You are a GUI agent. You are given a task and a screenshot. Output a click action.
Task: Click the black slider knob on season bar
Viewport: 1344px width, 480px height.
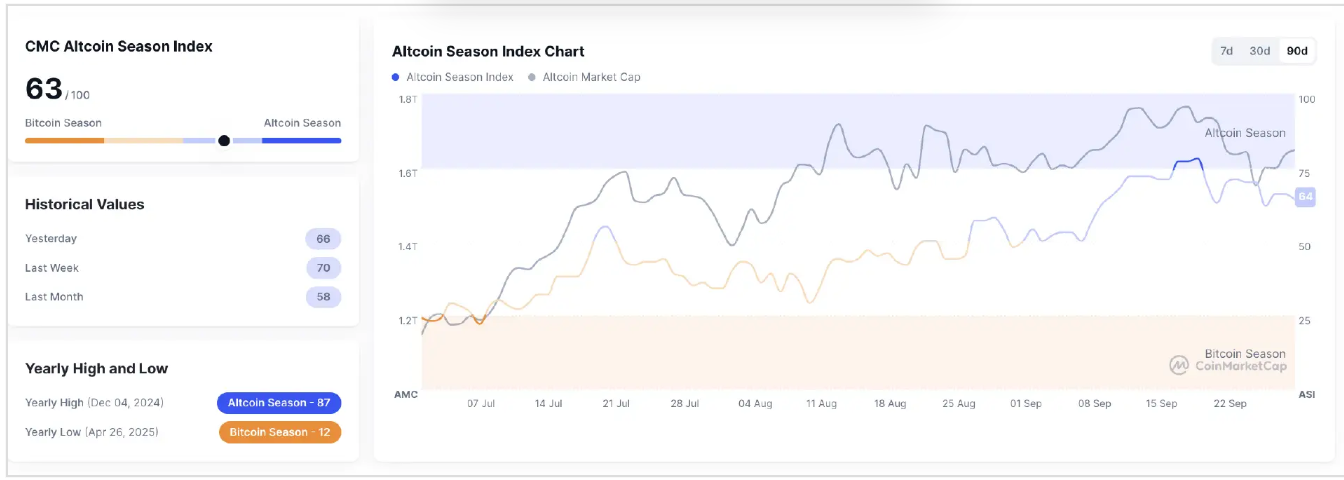click(x=224, y=141)
